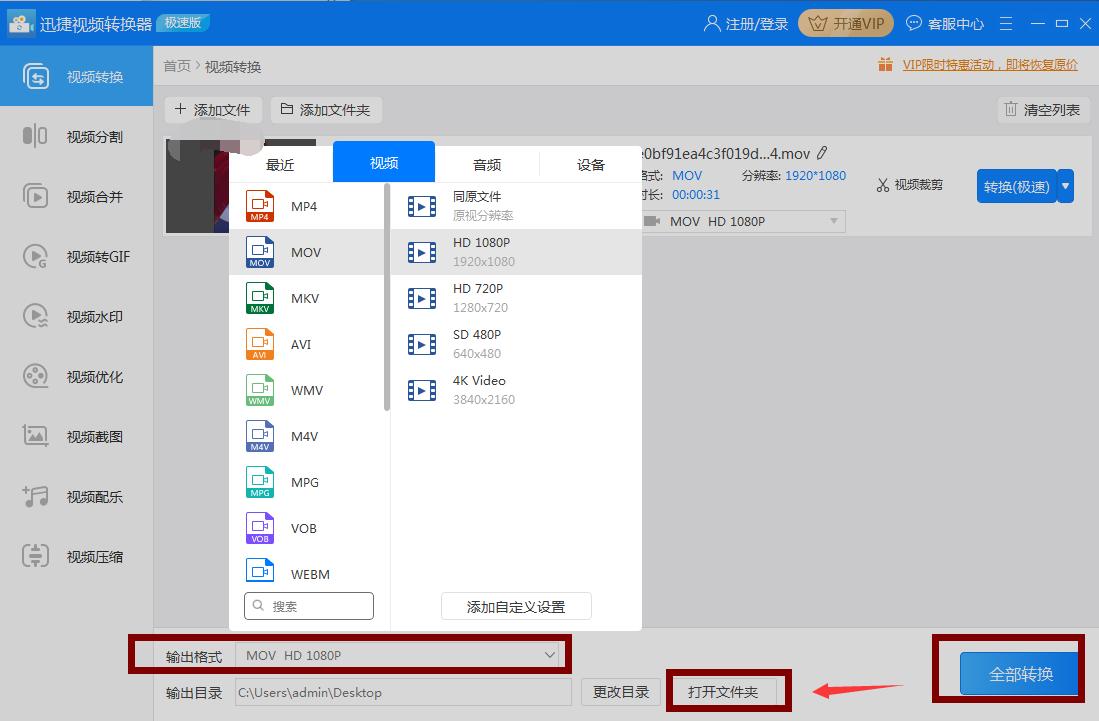Click the 打开文件夹 button
Screen dimensions: 1099x721
coord(722,692)
